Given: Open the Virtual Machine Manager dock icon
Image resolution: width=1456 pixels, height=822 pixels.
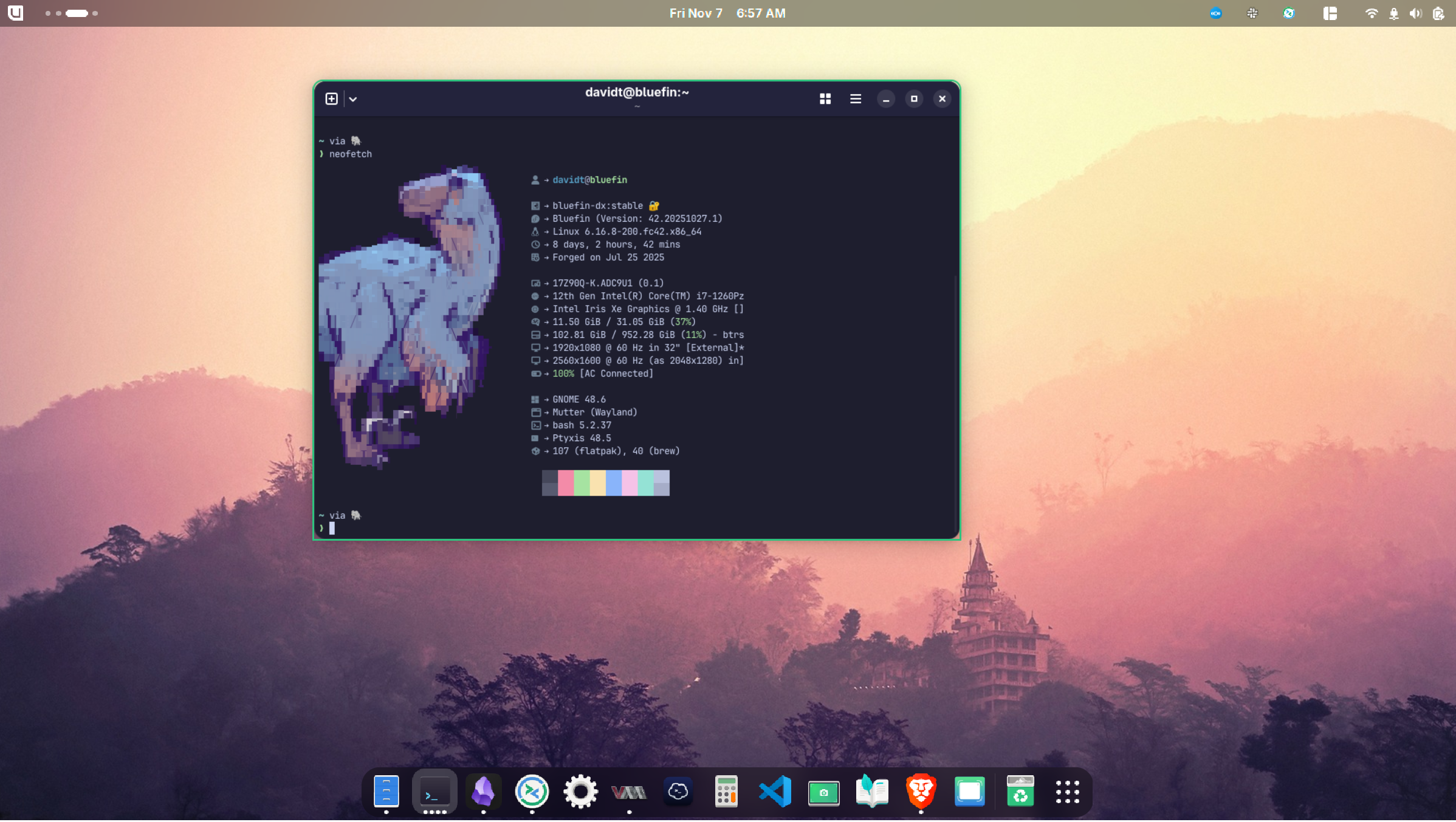Looking at the screenshot, I should 629,791.
